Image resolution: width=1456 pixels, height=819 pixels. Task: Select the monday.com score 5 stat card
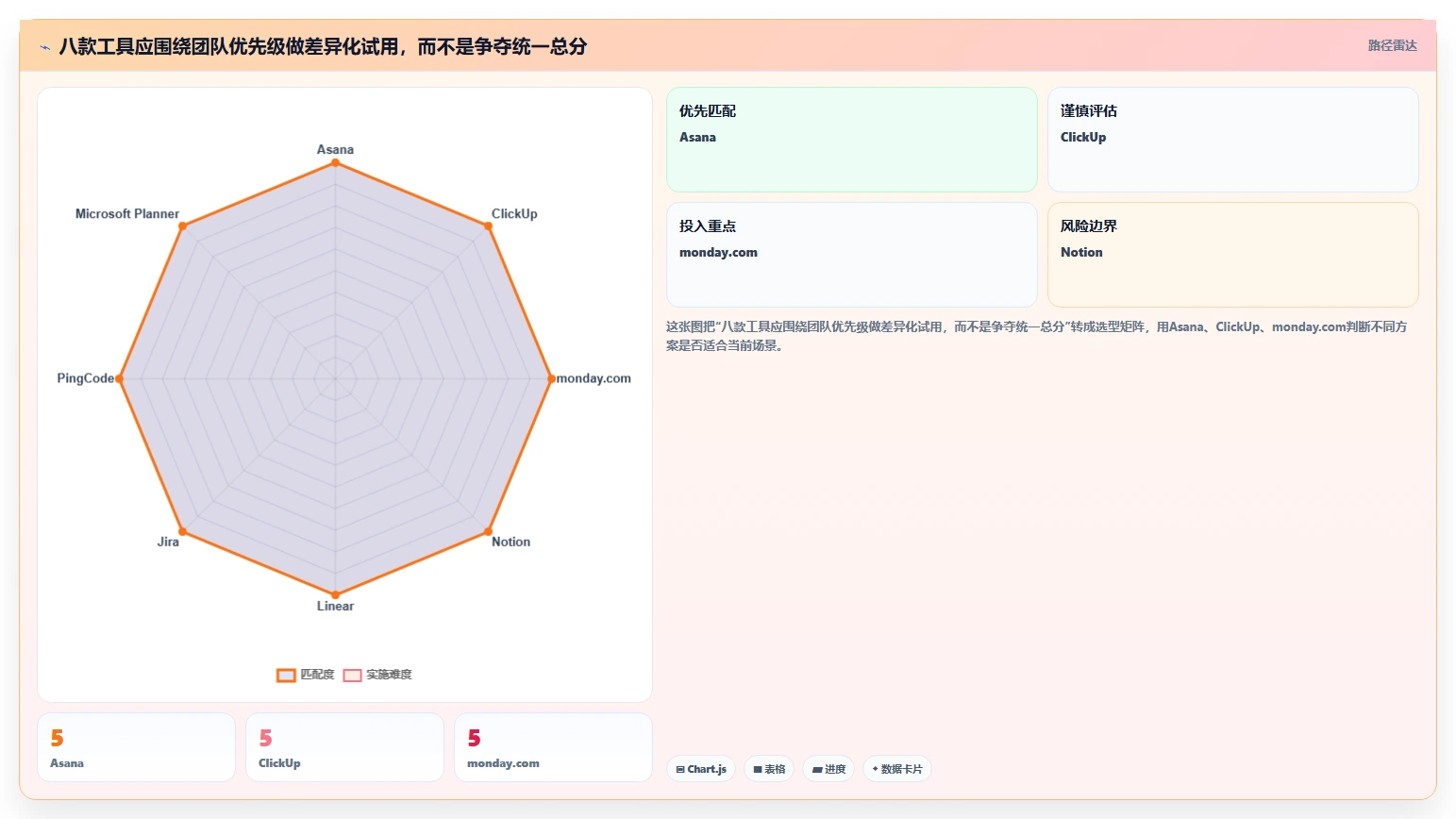coord(553,747)
